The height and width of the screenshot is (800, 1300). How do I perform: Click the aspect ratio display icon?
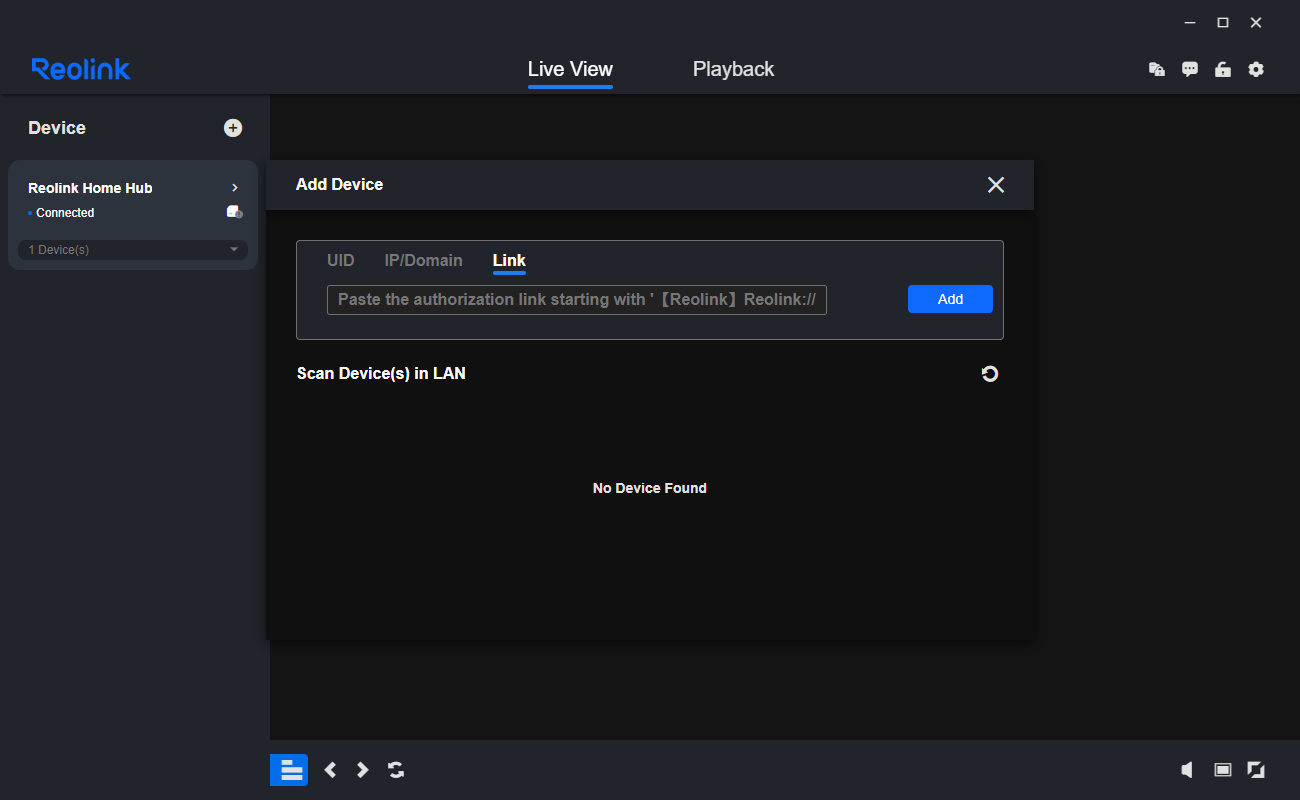click(1222, 770)
